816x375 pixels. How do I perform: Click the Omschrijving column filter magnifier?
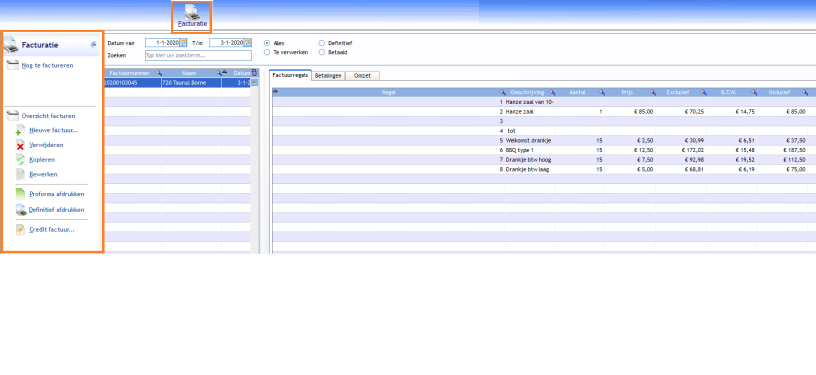coord(552,92)
